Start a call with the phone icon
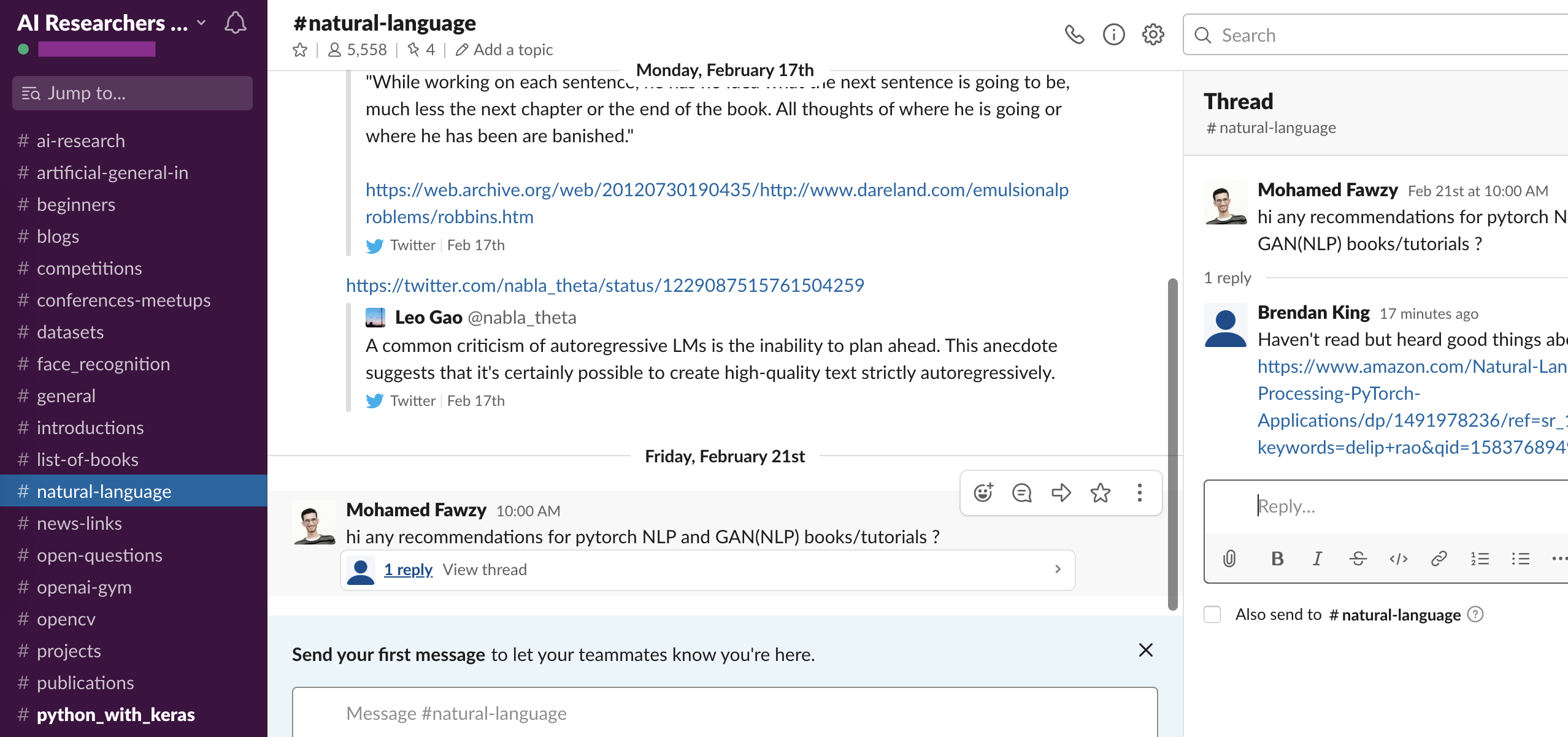The height and width of the screenshot is (737, 1568). click(x=1074, y=34)
